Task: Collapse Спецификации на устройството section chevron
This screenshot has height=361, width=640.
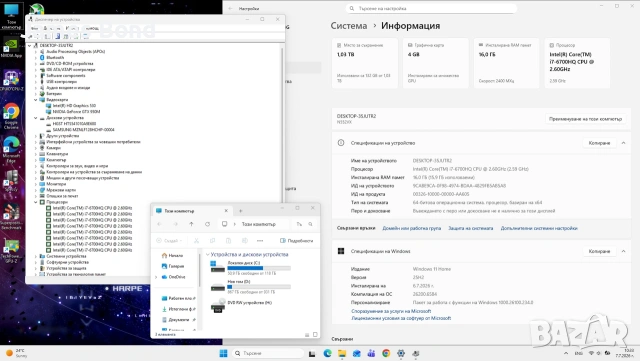Action: click(623, 143)
